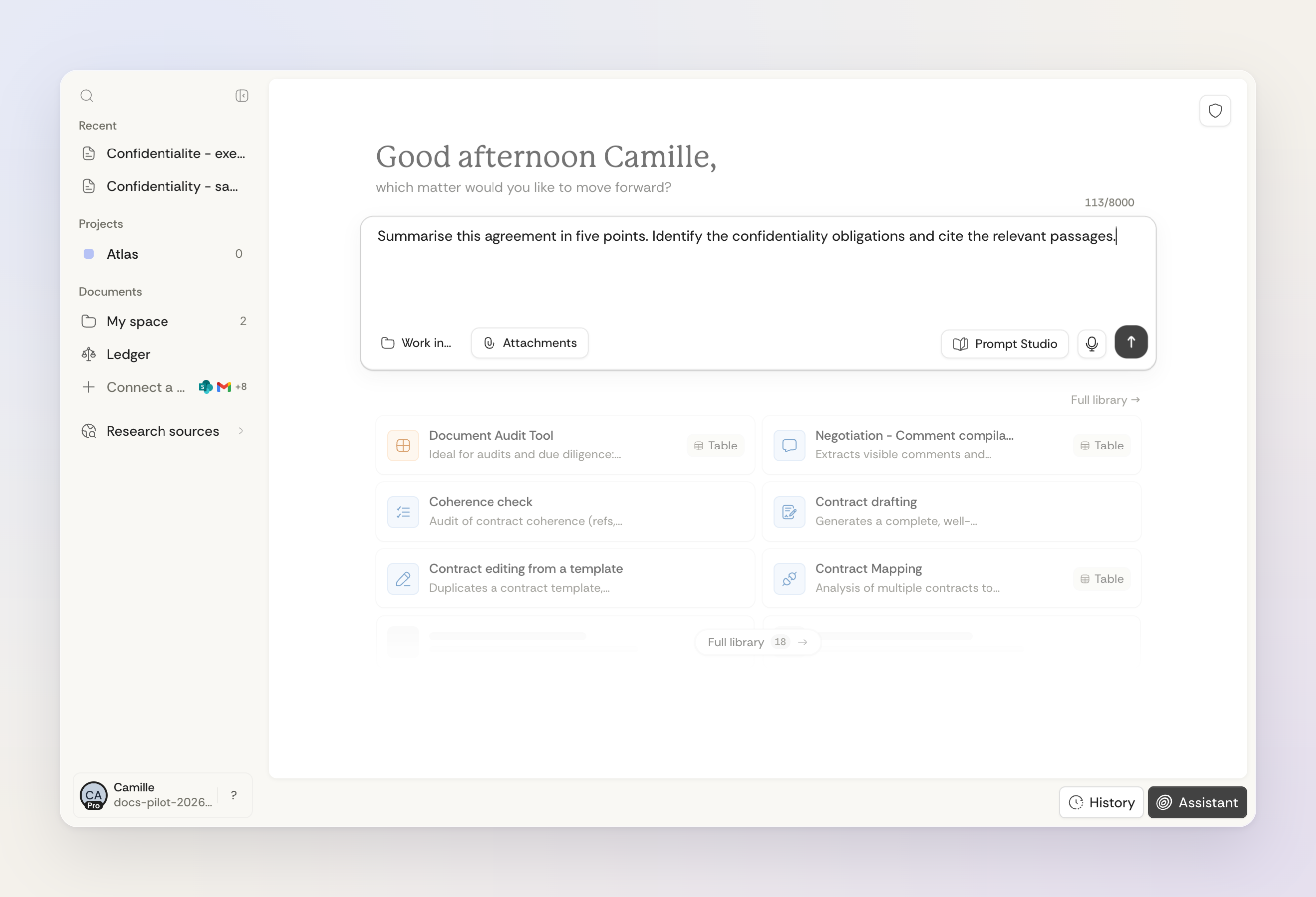Click Table badge on Contract Mapping
This screenshot has width=1316, height=897.
[1101, 579]
